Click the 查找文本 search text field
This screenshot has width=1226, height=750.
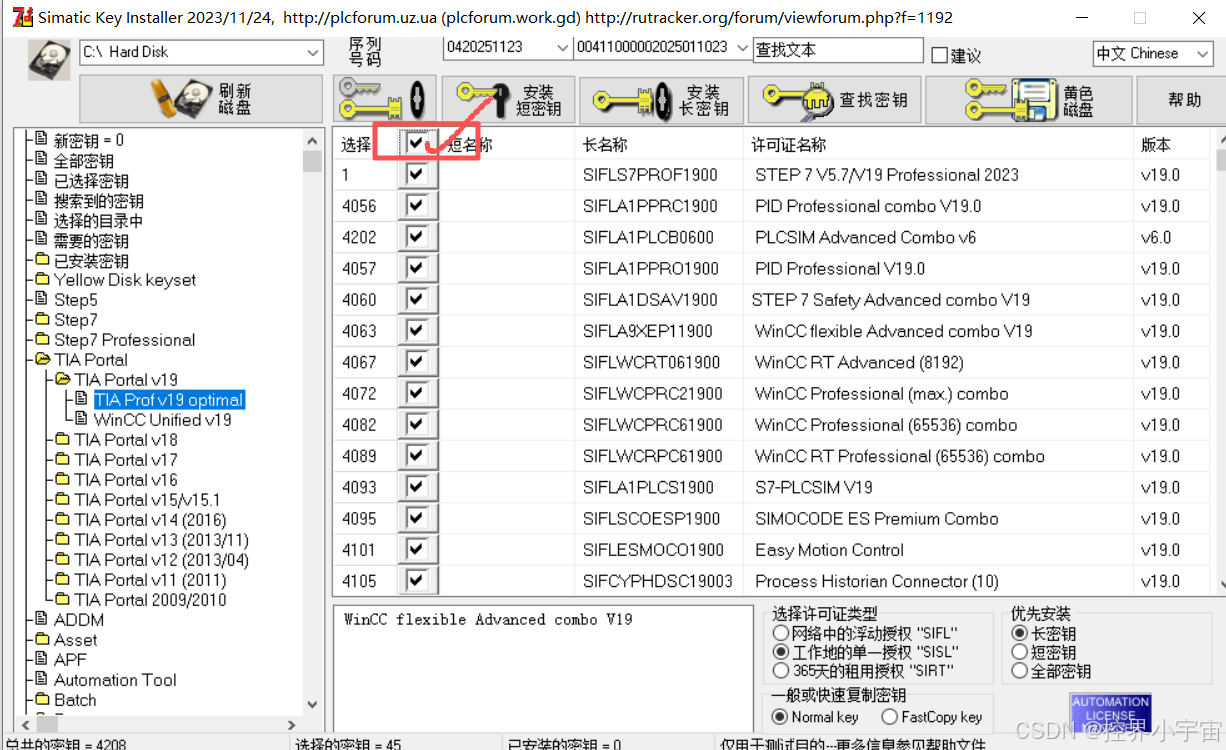[837, 49]
